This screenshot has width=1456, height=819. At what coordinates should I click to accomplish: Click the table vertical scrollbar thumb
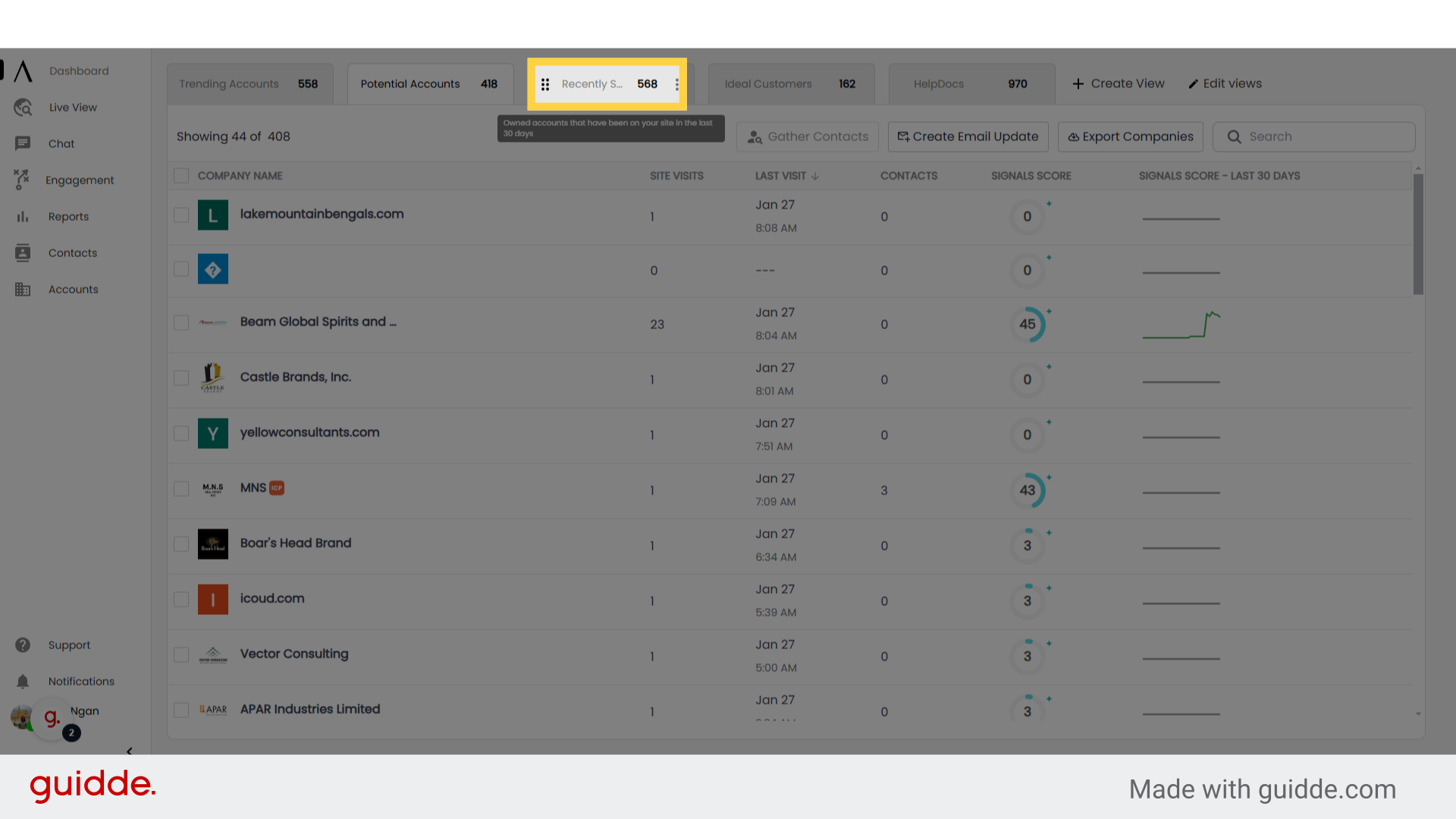(x=1418, y=234)
